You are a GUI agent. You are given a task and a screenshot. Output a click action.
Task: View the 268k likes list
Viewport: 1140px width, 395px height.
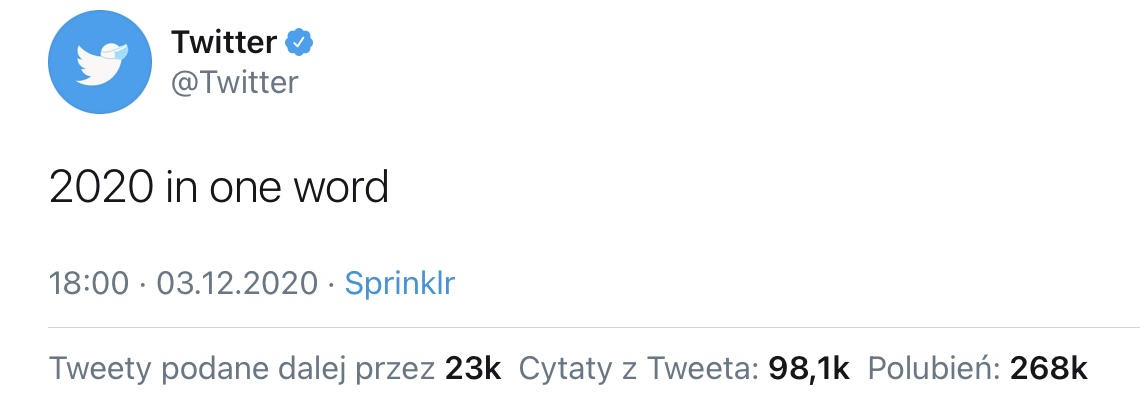[x=978, y=369]
